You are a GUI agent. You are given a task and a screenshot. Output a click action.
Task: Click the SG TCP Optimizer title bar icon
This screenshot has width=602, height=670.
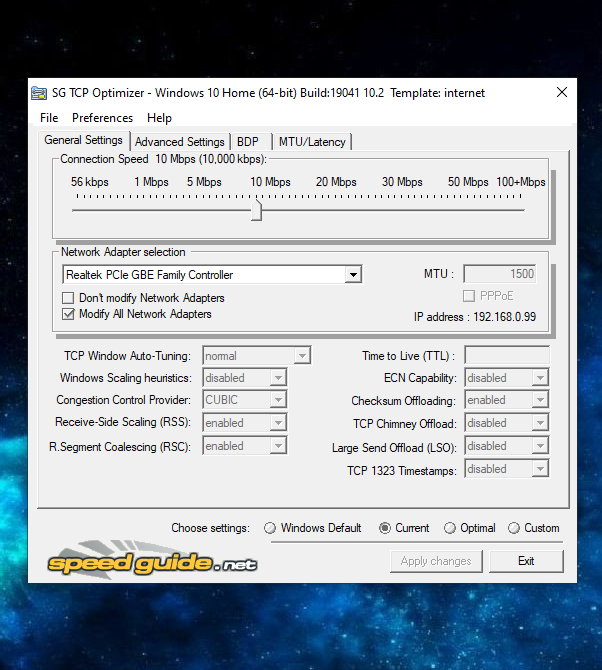click(x=39, y=93)
